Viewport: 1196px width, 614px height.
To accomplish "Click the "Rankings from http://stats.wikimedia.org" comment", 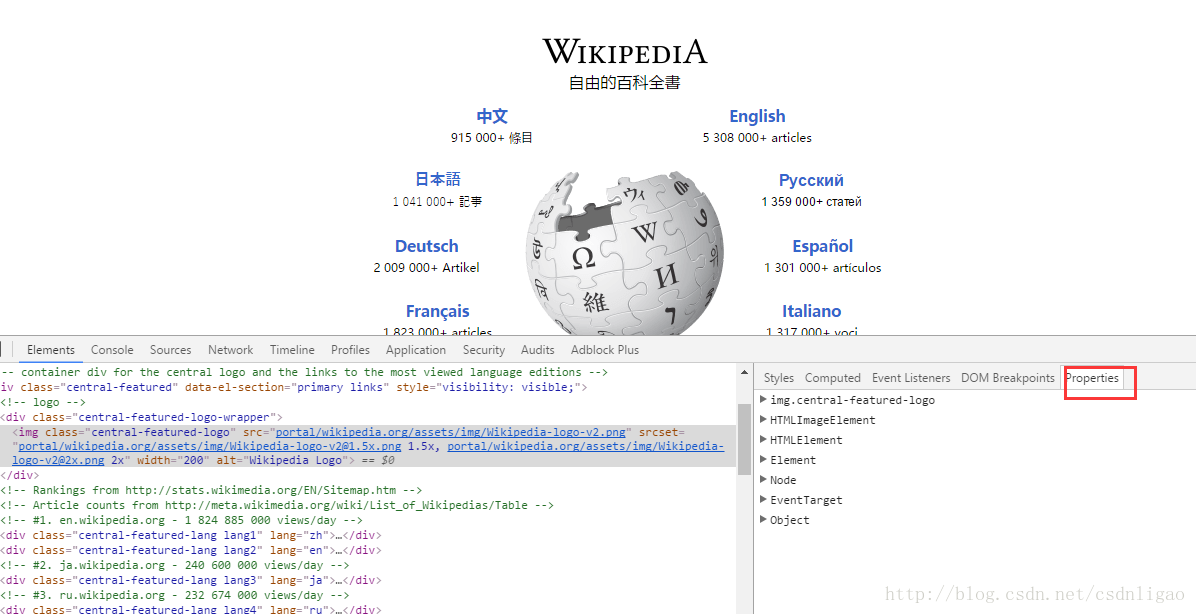I will click(x=211, y=490).
